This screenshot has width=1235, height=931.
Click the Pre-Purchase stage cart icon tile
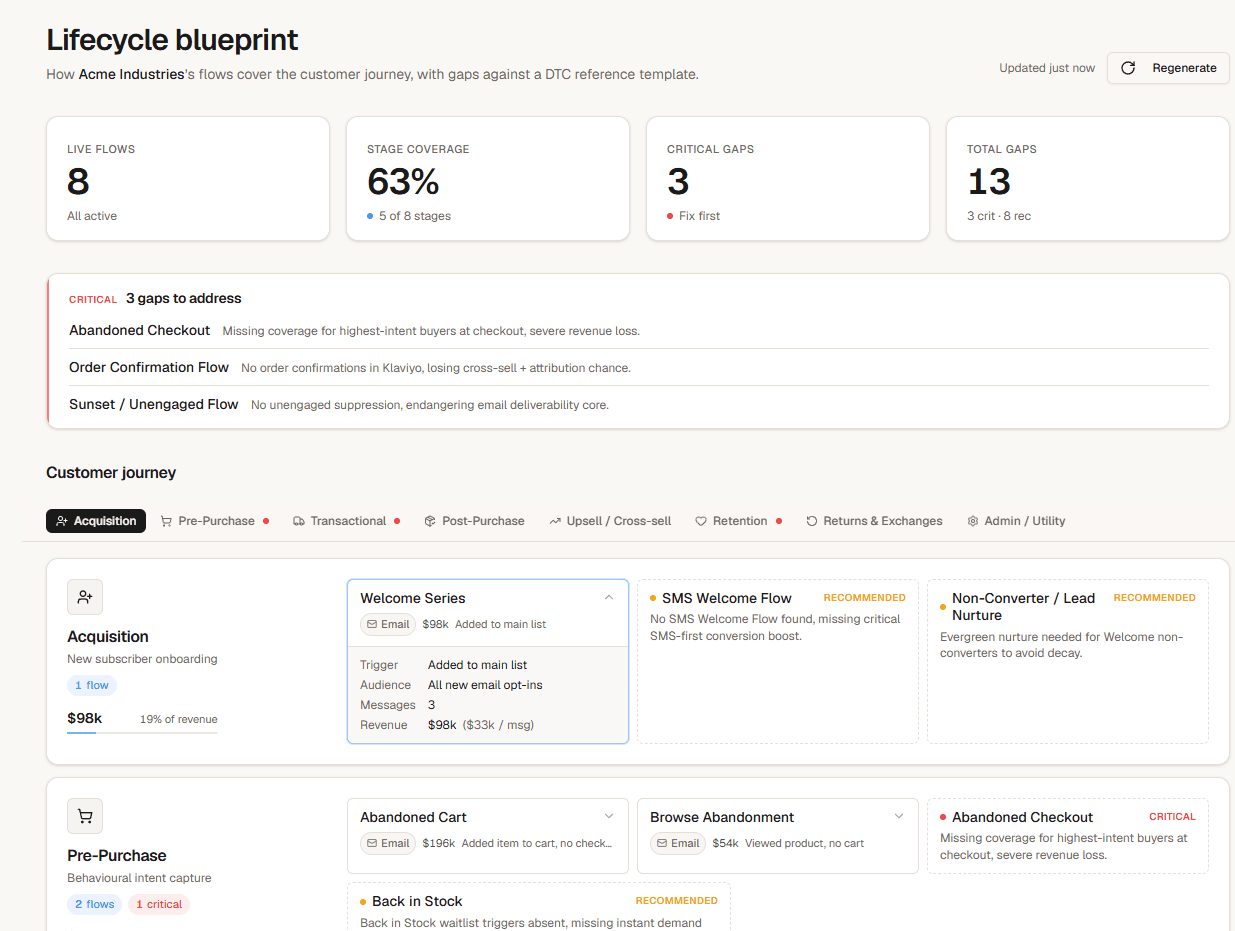pos(85,816)
